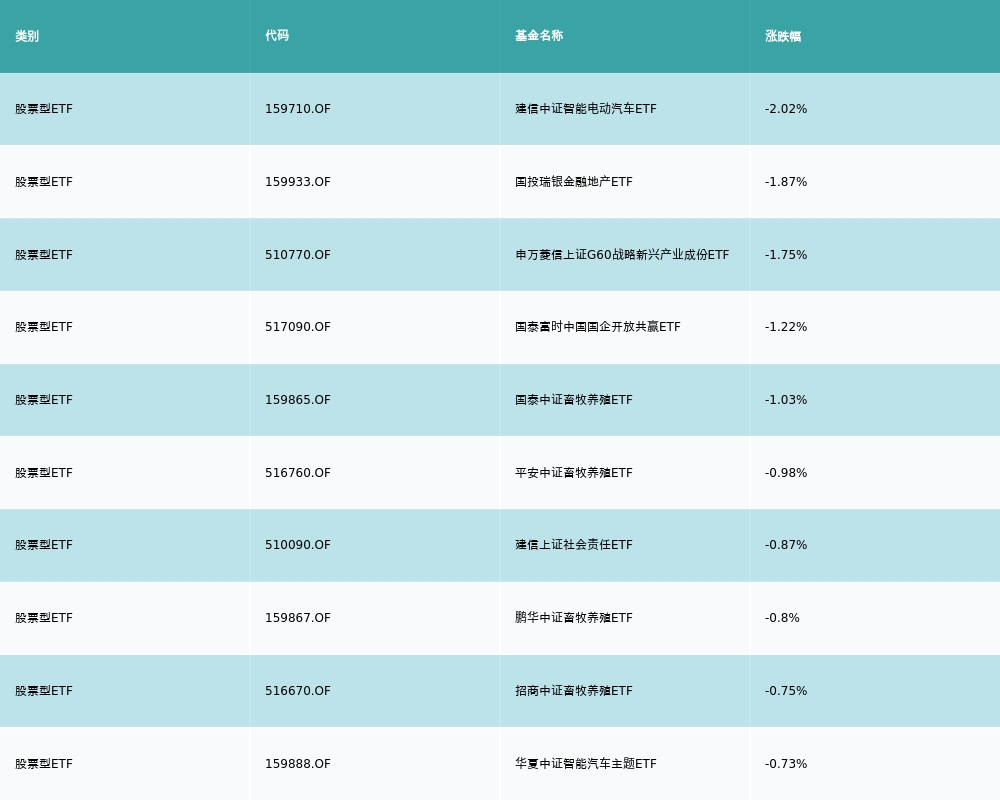The image size is (1000, 800).
Task: Click fund name 国泰中证畜牧养殖ETF
Action: pyautogui.click(x=574, y=400)
